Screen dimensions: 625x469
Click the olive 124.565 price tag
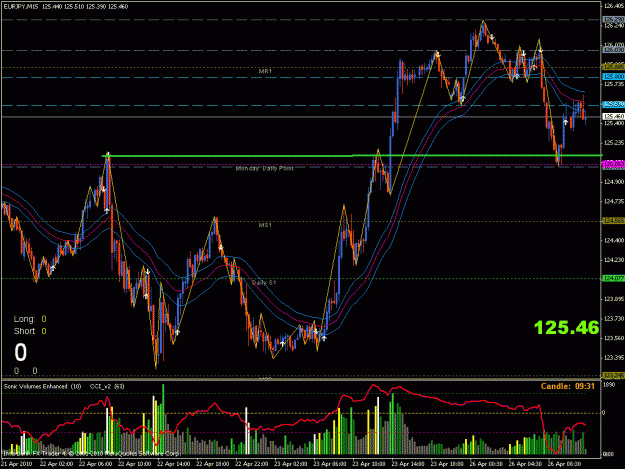click(613, 221)
